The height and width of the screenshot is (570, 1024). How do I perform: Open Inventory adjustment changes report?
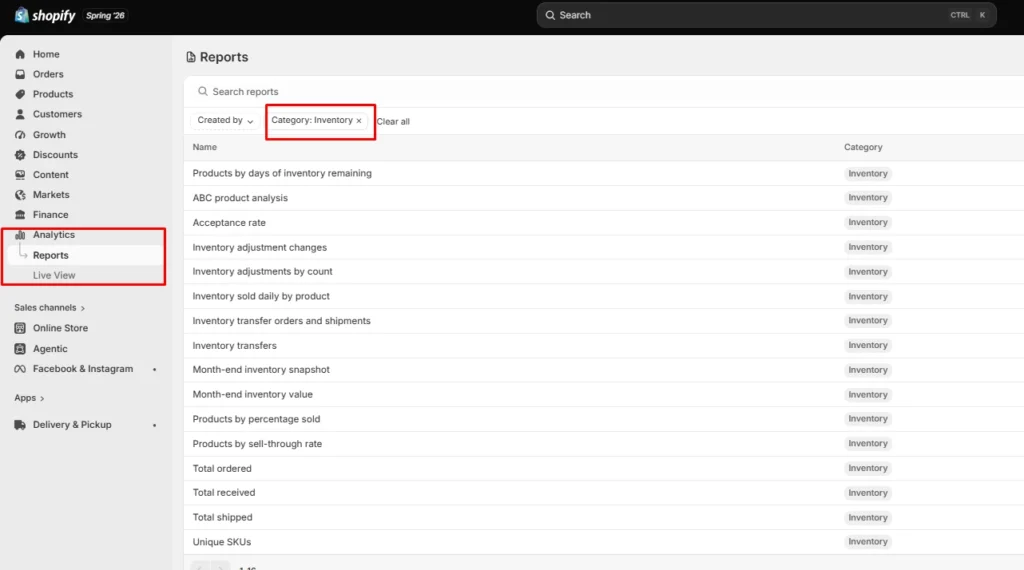pyautogui.click(x=259, y=247)
